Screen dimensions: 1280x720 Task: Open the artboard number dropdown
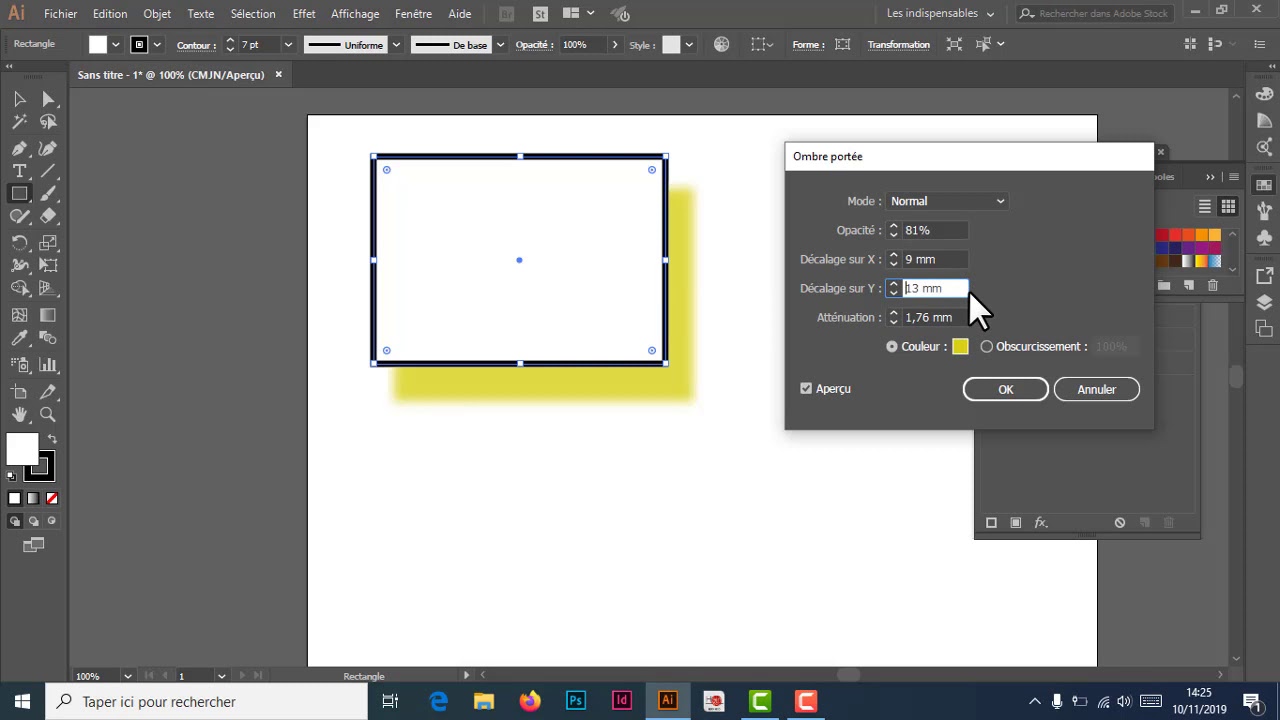click(221, 676)
